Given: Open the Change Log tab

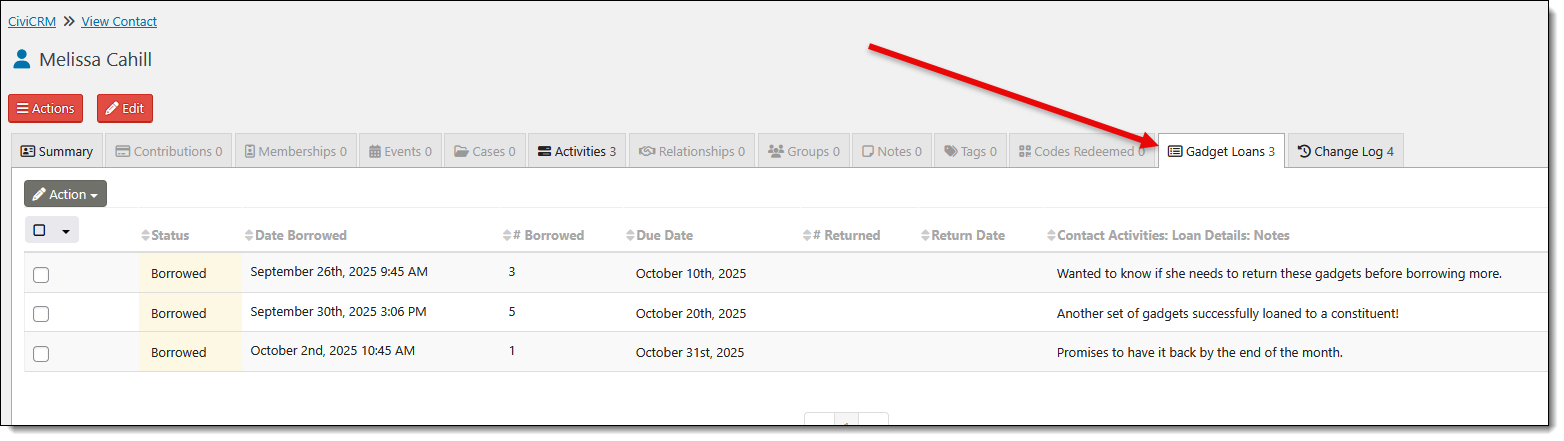Looking at the screenshot, I should click(x=1345, y=152).
